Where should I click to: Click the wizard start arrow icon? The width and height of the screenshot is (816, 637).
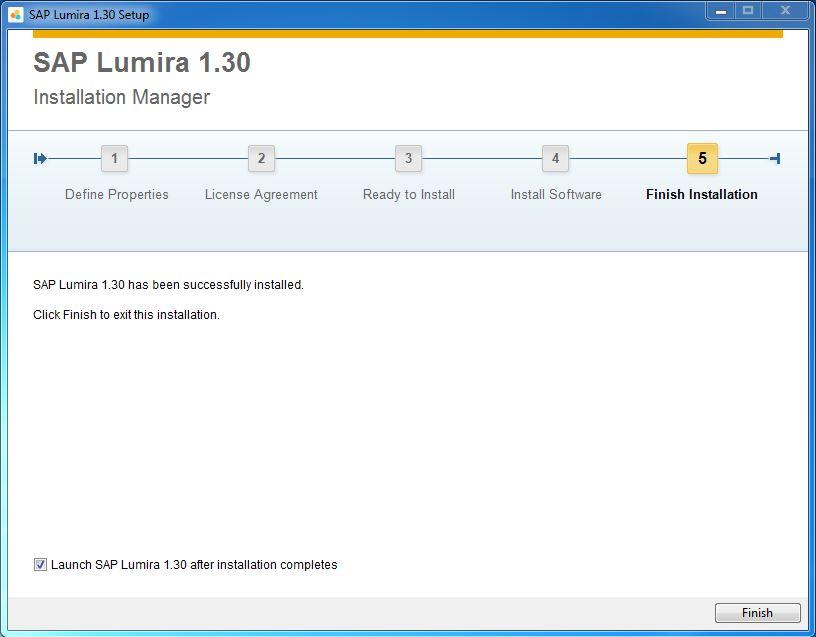pos(40,158)
